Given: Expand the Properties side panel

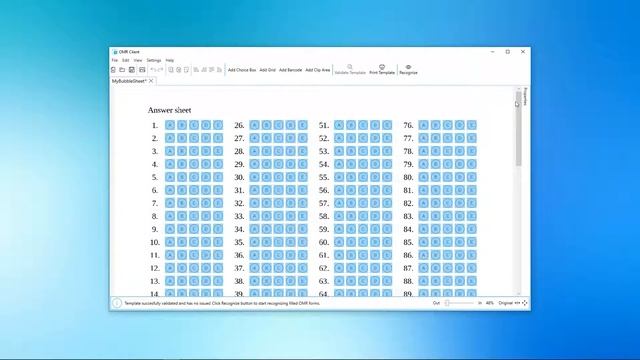Looking at the screenshot, I should coord(526,97).
